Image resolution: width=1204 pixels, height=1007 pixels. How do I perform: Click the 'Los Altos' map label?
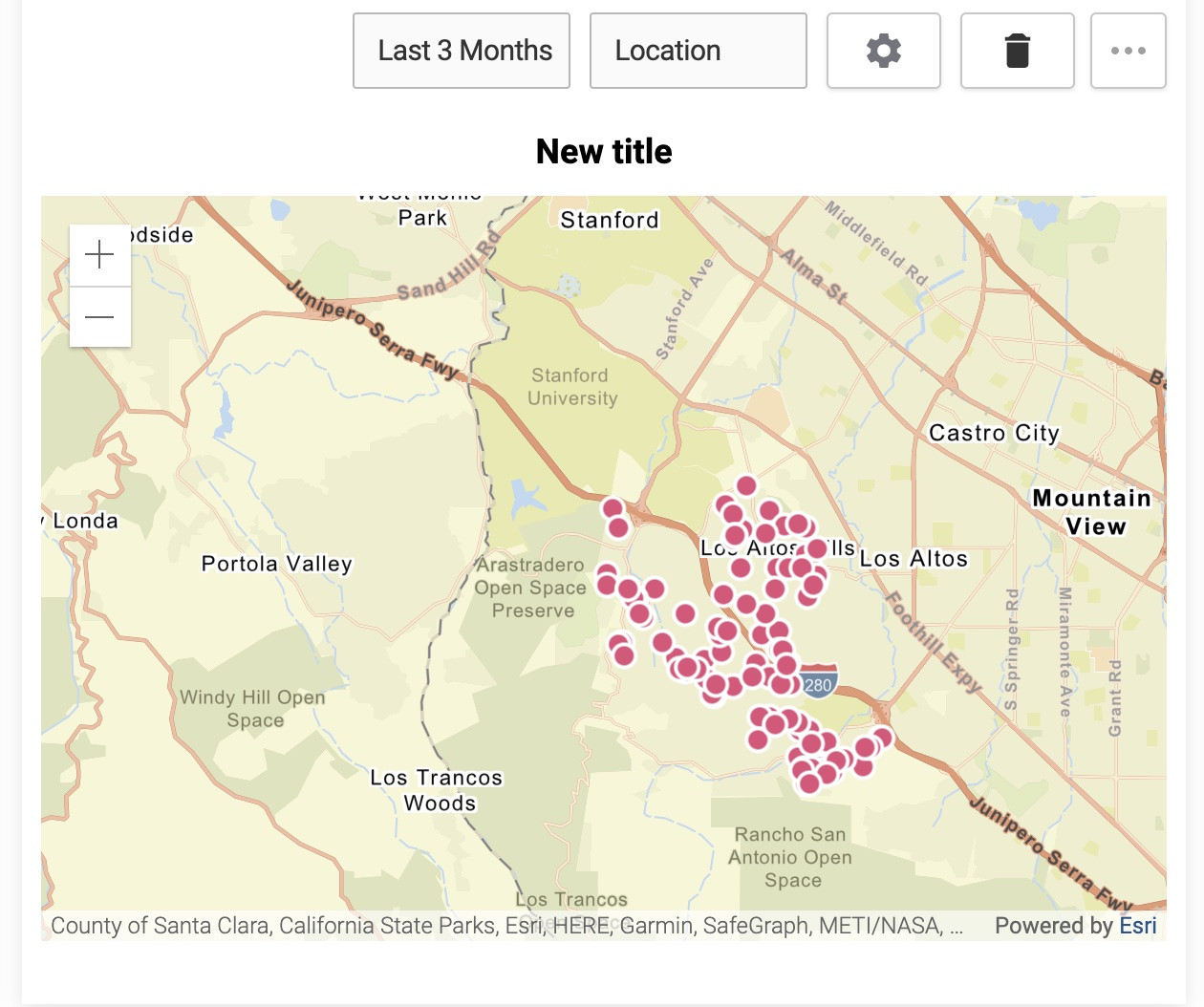pos(914,559)
